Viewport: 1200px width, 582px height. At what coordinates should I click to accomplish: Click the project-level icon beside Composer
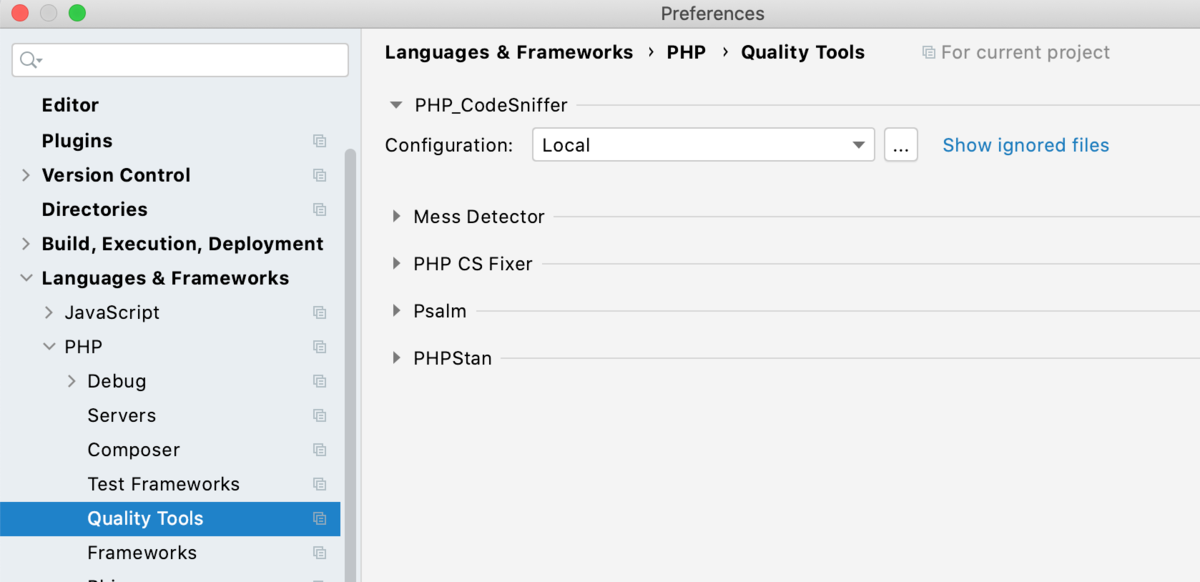tap(320, 450)
